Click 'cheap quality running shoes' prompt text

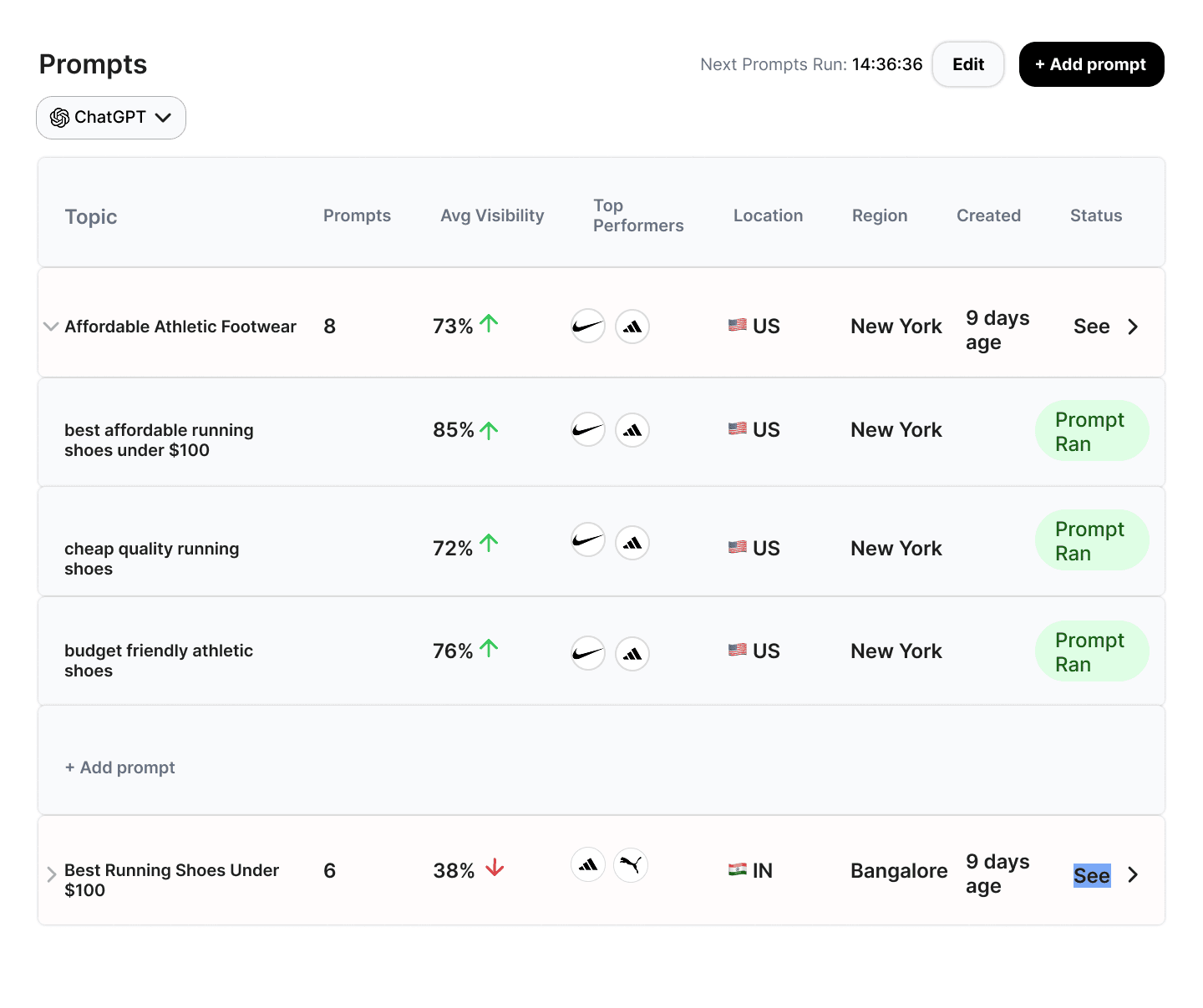tap(152, 559)
